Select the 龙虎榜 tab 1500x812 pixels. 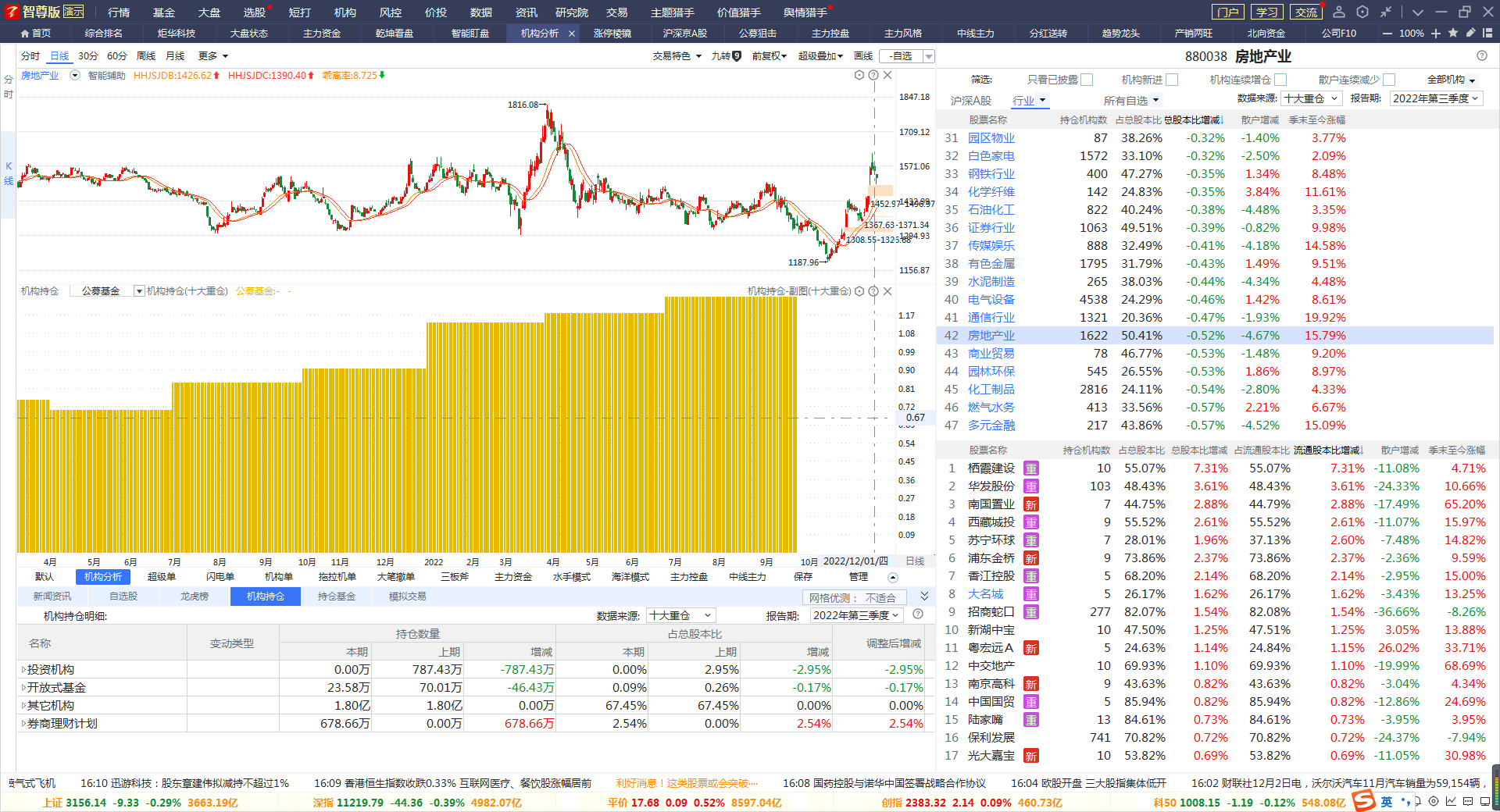pos(195,597)
